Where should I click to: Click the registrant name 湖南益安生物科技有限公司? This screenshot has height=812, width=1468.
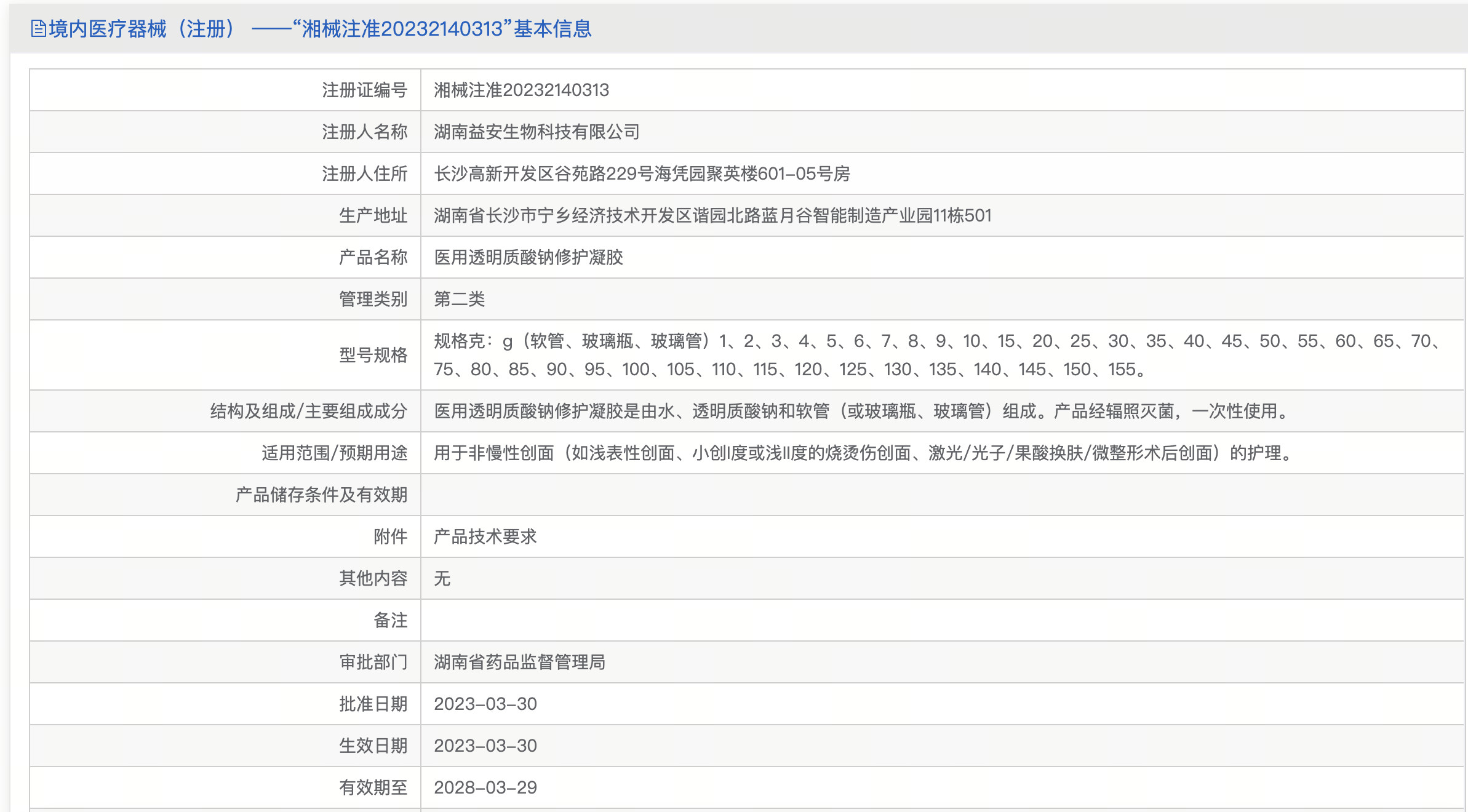537,132
